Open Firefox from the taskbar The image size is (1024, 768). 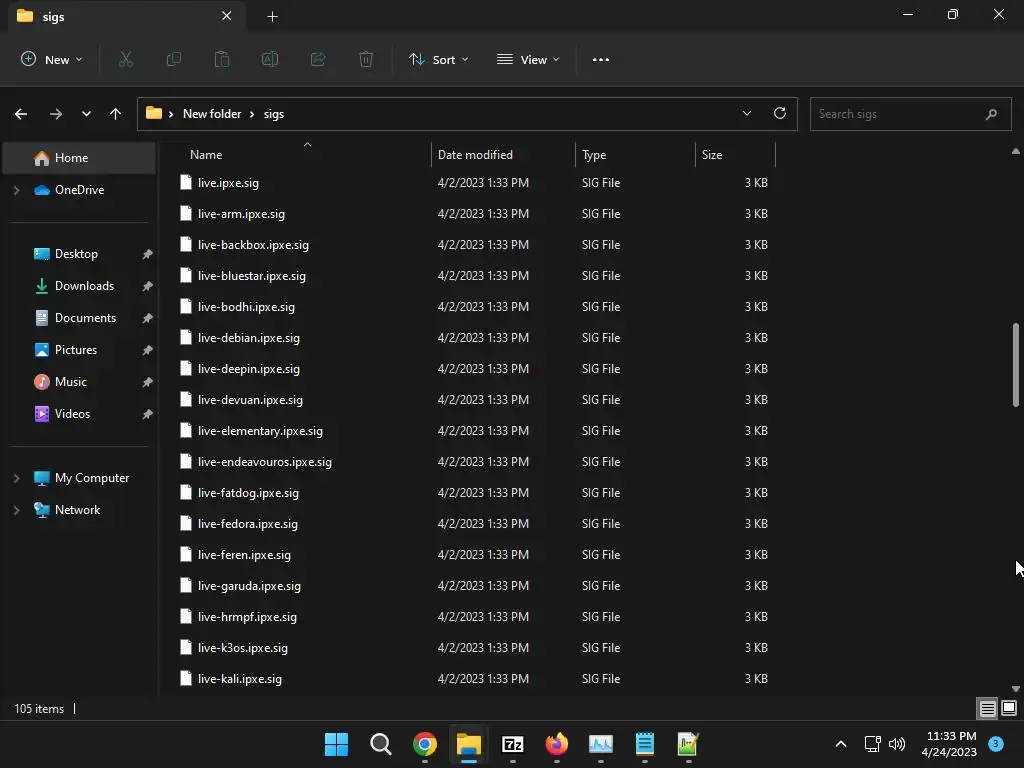(x=556, y=744)
